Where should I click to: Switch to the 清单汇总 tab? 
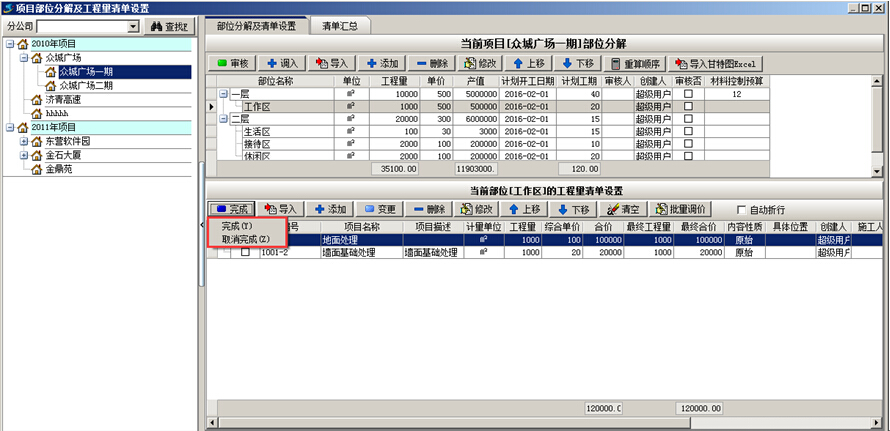(x=337, y=24)
